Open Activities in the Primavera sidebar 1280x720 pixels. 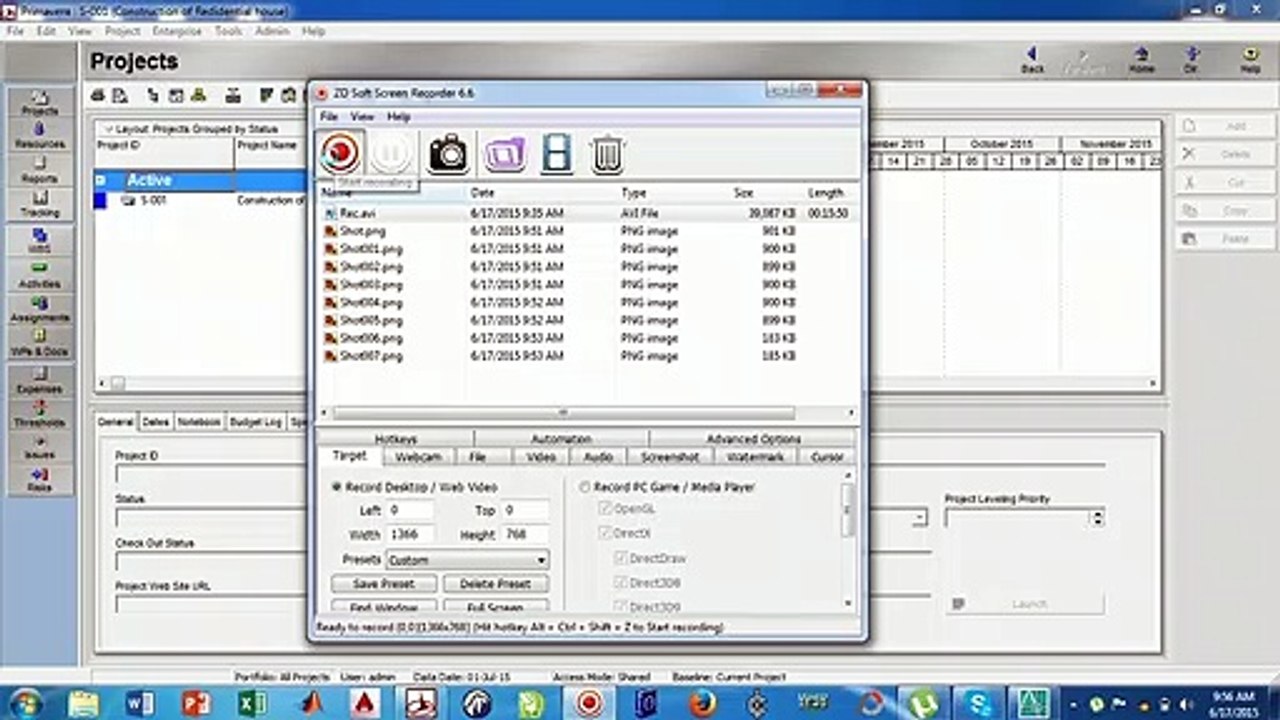(x=40, y=276)
